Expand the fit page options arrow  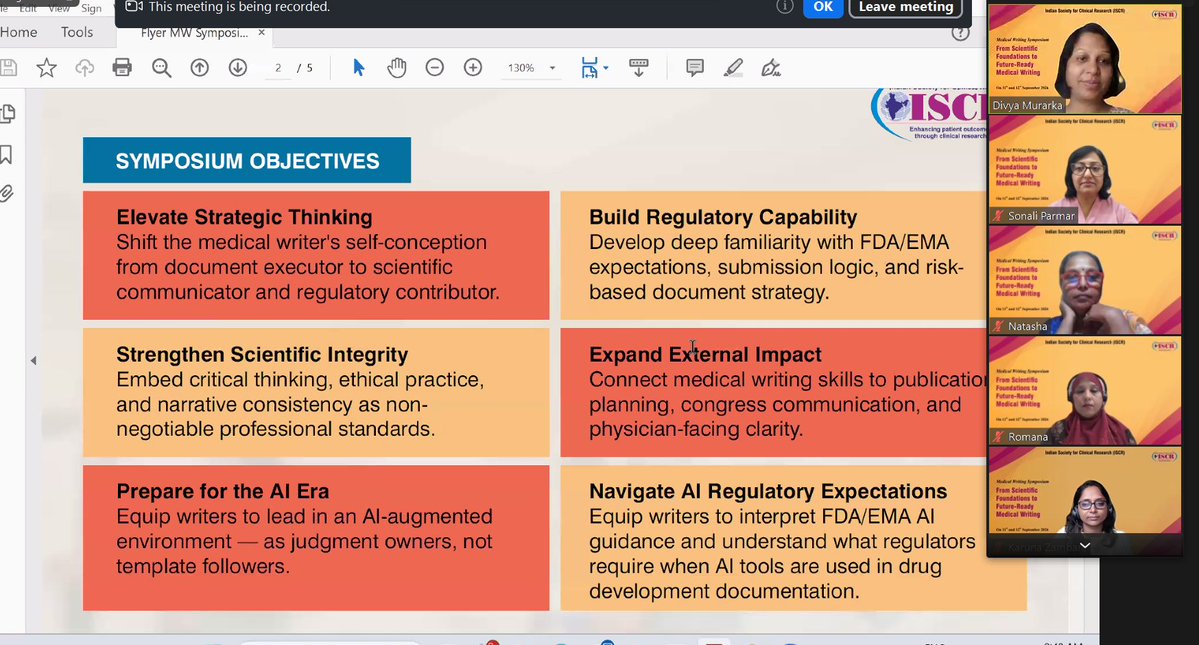coord(606,68)
